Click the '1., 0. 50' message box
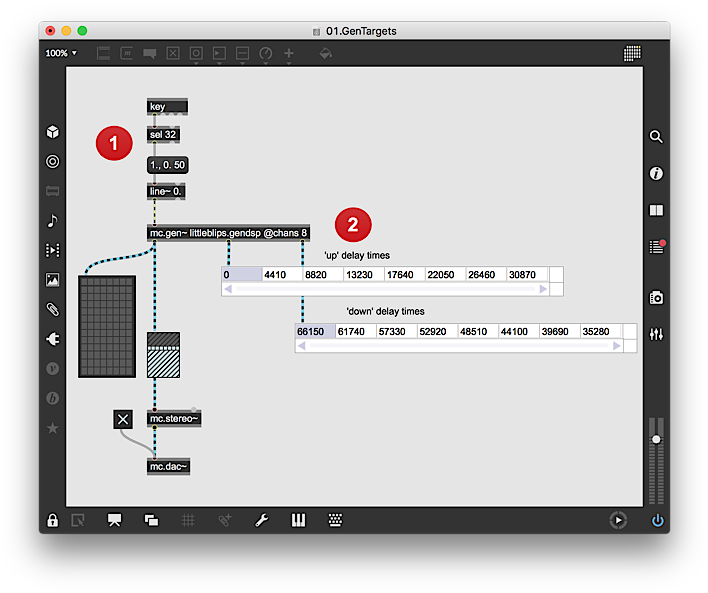The width and height of the screenshot is (708, 593). [x=167, y=165]
